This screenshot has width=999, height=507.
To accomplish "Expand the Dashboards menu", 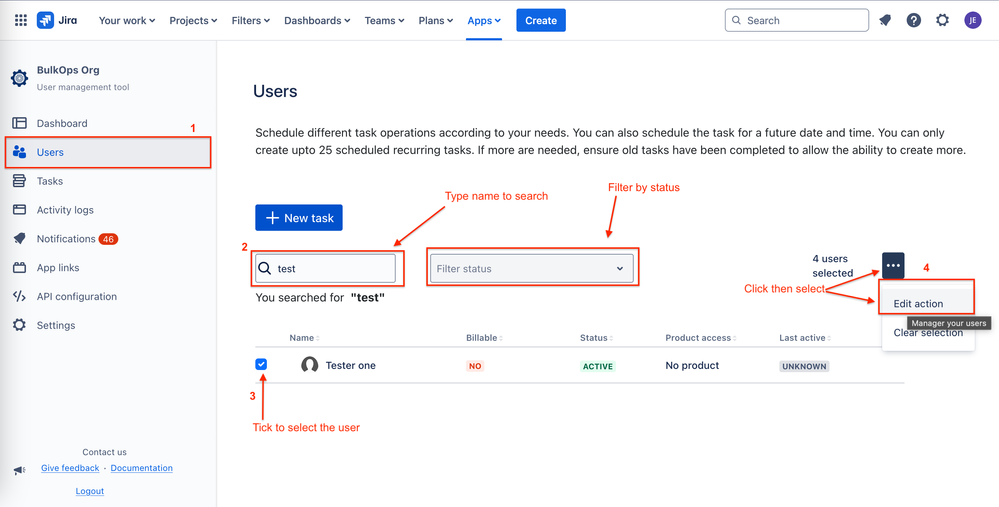I will pyautogui.click(x=317, y=20).
